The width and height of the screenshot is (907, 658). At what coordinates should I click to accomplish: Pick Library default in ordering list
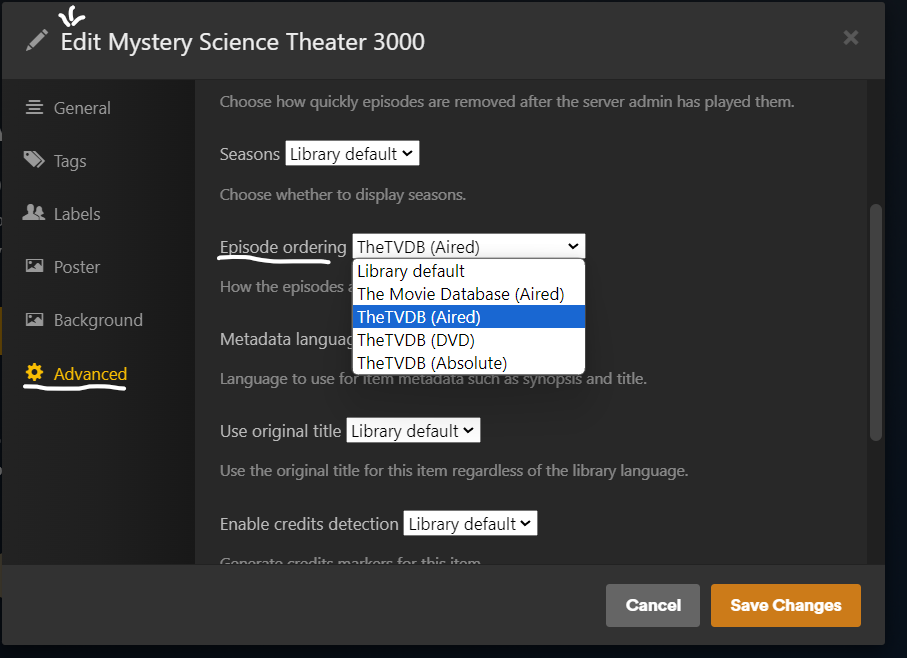click(411, 271)
